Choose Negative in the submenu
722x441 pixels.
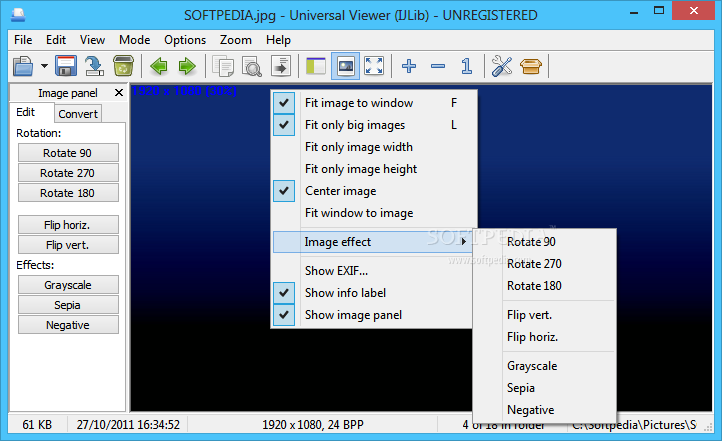(x=545, y=410)
